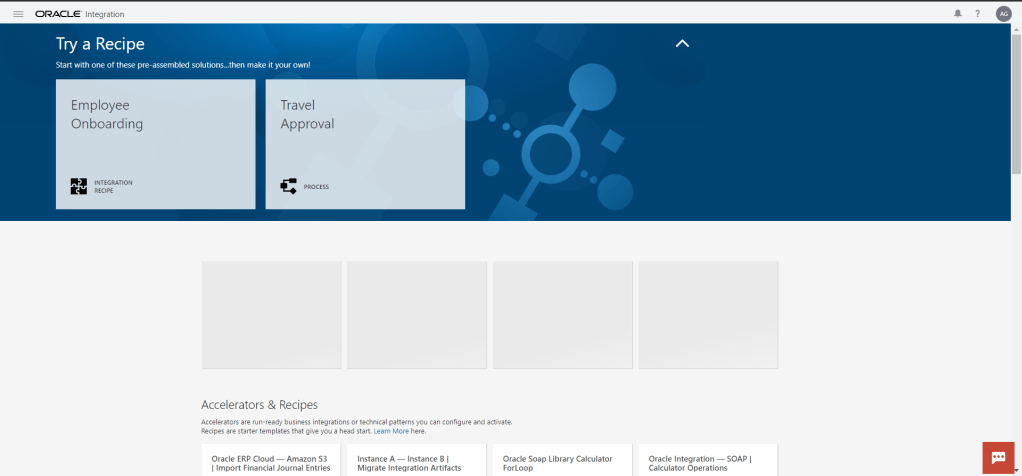Click the Process flow icon on Travel Approval

pyautogui.click(x=289, y=186)
